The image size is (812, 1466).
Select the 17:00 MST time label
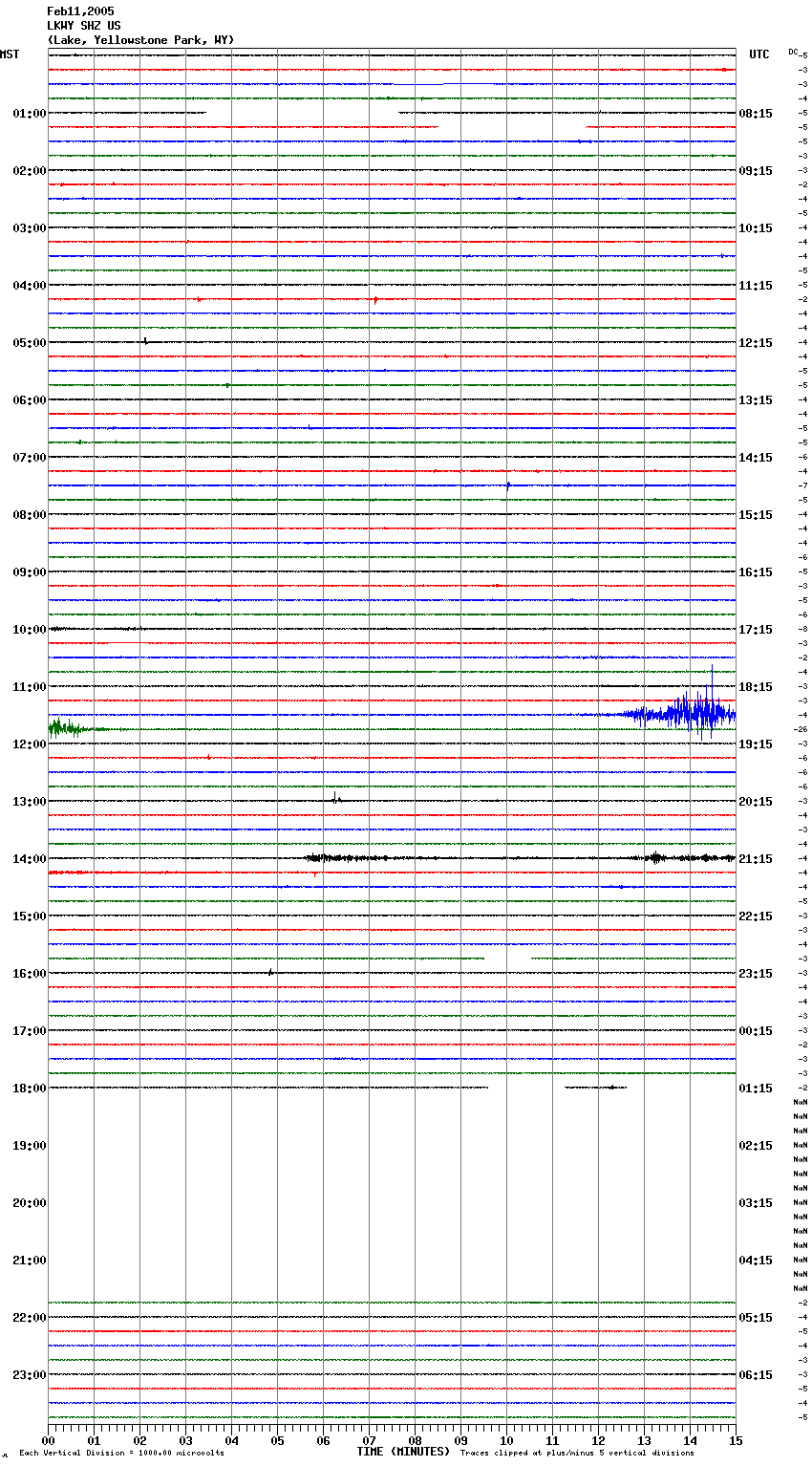click(30, 1031)
